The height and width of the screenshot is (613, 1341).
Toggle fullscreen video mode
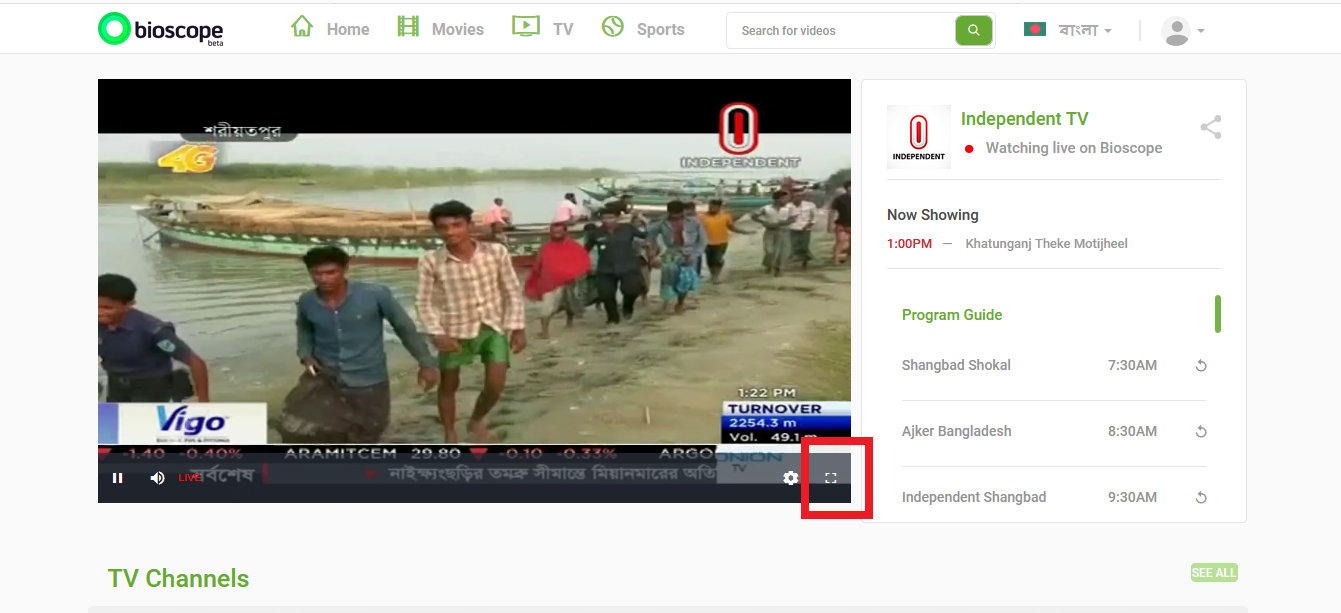[x=830, y=478]
